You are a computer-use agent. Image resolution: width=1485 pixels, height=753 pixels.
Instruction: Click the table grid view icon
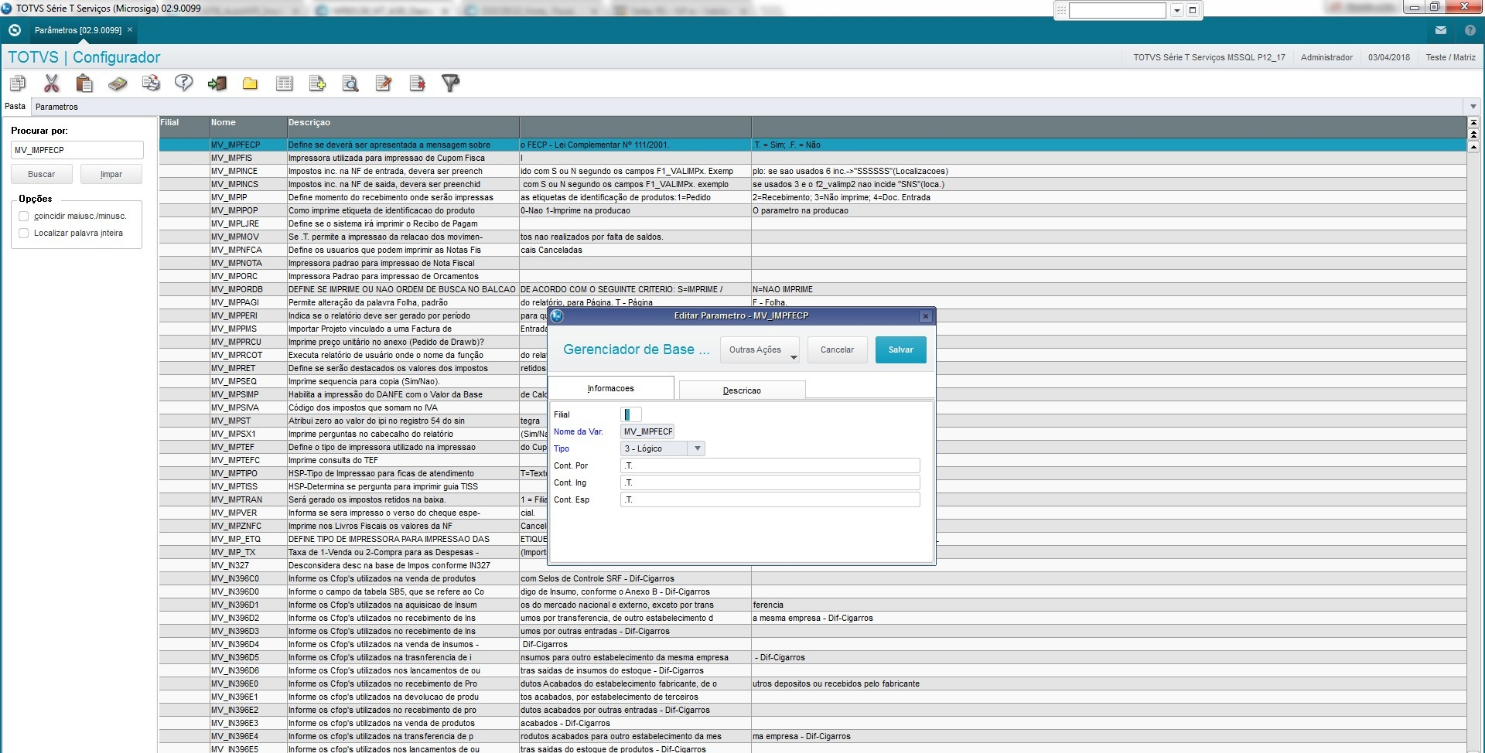pyautogui.click(x=284, y=83)
